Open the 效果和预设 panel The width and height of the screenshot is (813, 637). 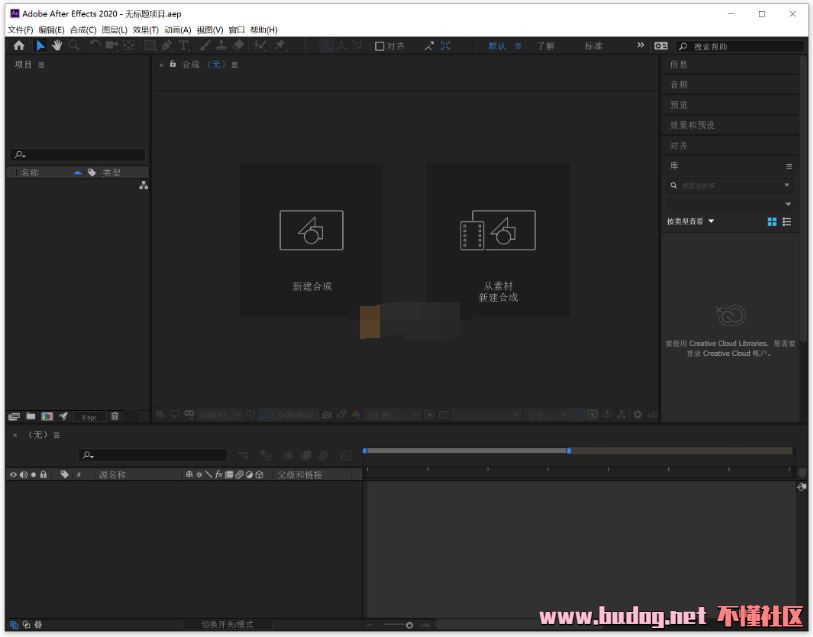click(692, 125)
